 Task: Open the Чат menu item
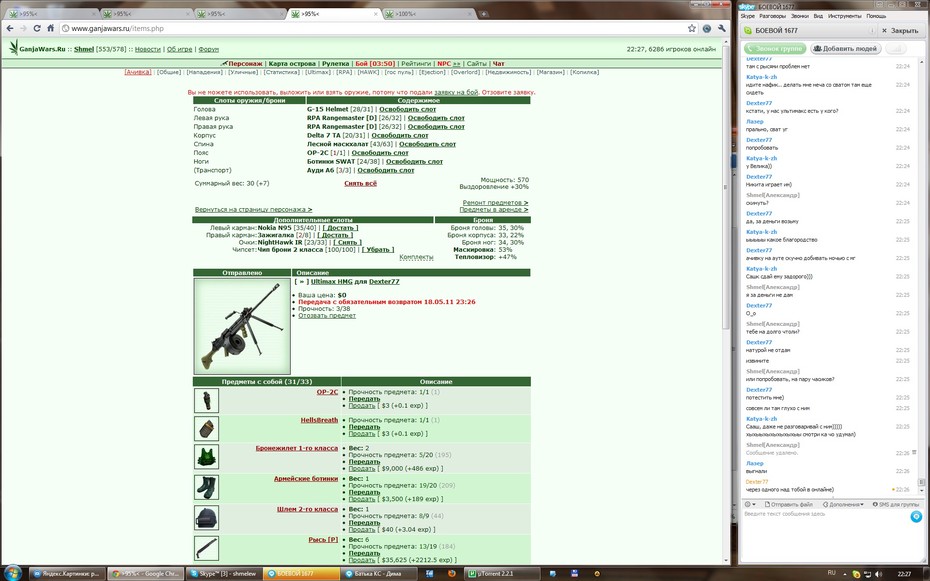pyautogui.click(x=499, y=63)
